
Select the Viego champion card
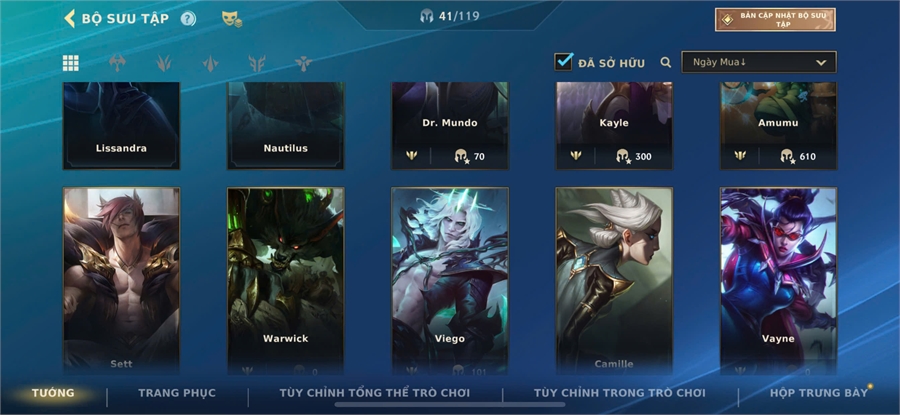point(449,281)
